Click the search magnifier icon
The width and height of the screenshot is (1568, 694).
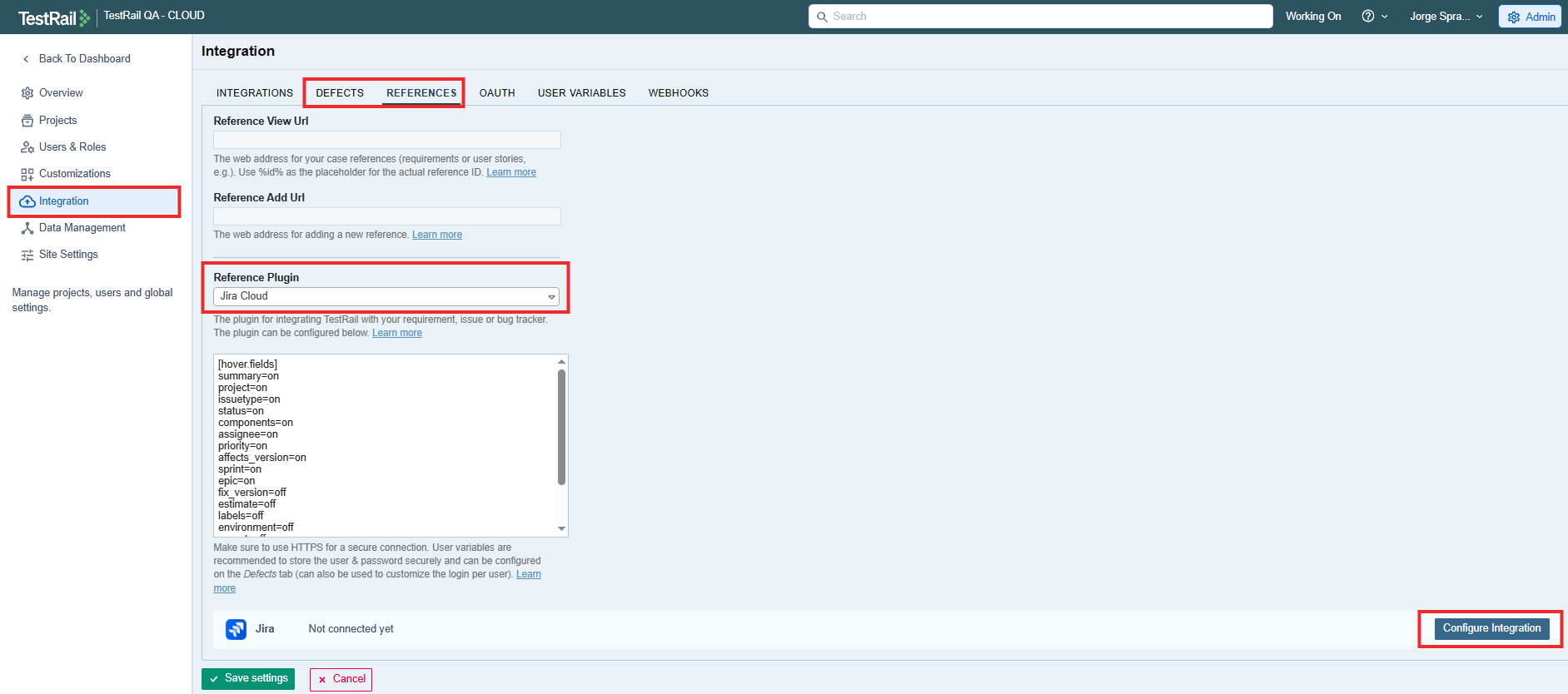(822, 17)
